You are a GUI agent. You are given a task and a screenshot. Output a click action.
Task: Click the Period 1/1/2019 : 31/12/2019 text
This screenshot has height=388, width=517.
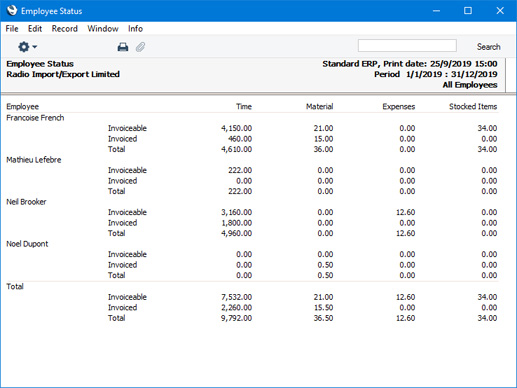[435, 74]
